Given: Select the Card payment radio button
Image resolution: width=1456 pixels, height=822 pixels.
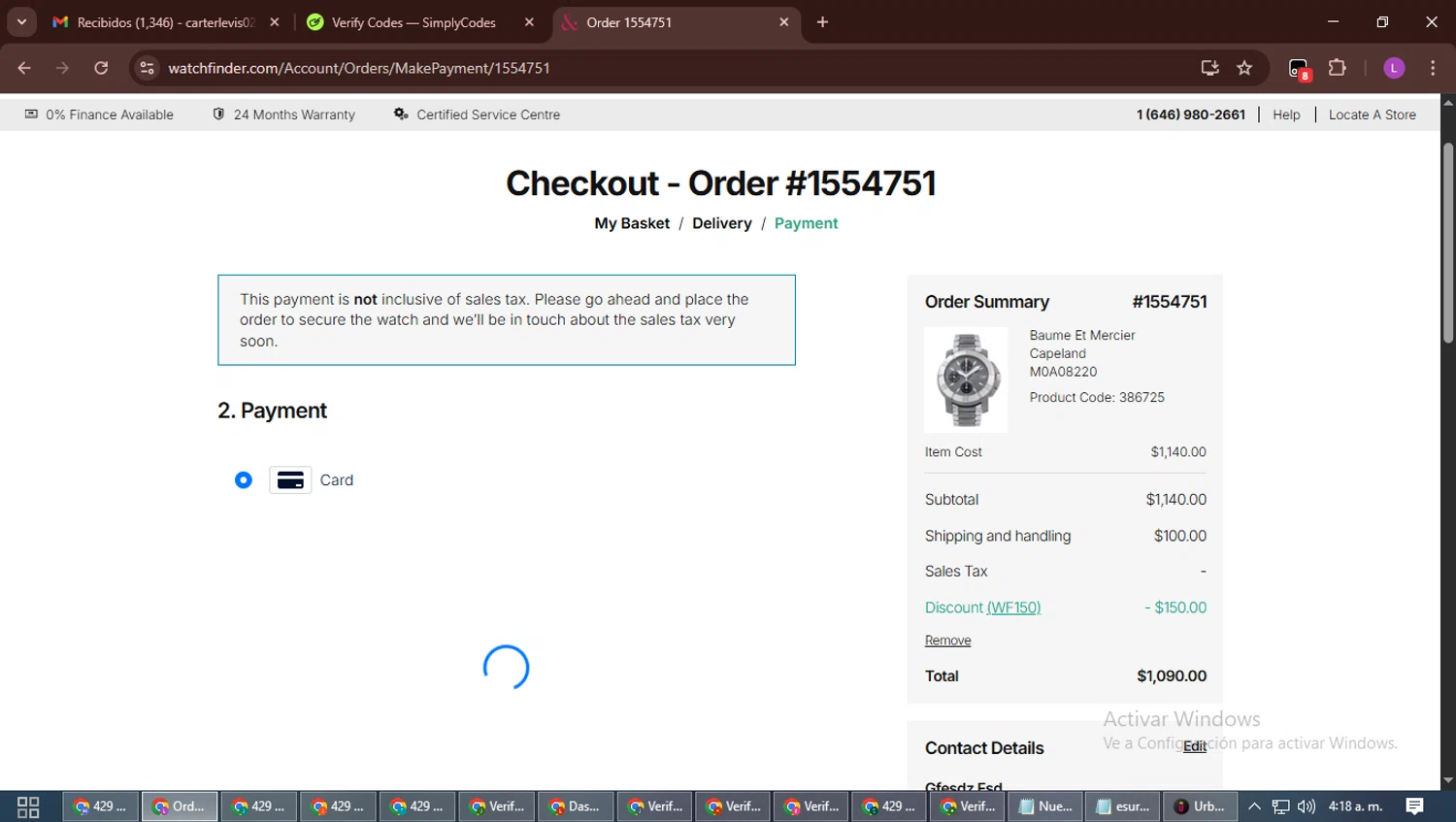Looking at the screenshot, I should coord(244,480).
